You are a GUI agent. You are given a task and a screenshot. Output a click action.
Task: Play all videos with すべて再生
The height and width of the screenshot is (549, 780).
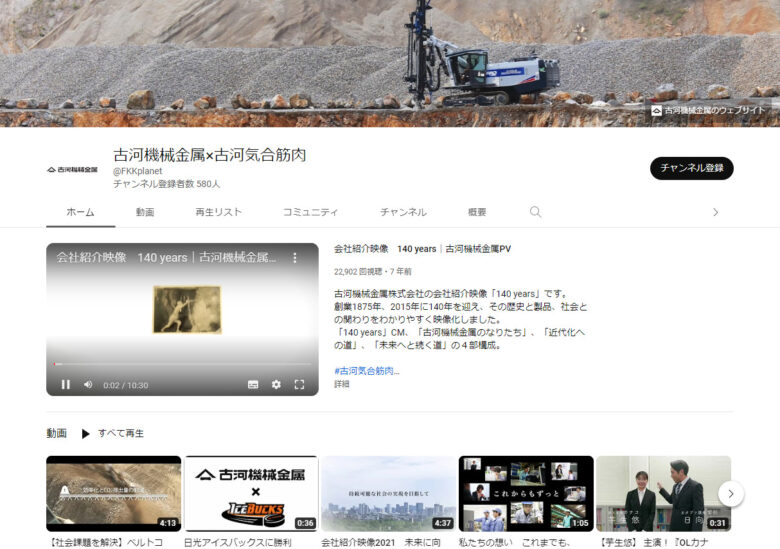click(121, 434)
